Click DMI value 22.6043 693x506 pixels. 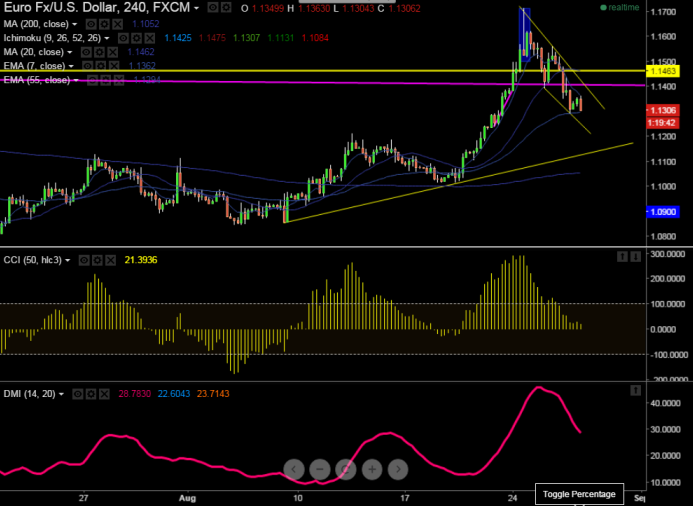tap(174, 394)
